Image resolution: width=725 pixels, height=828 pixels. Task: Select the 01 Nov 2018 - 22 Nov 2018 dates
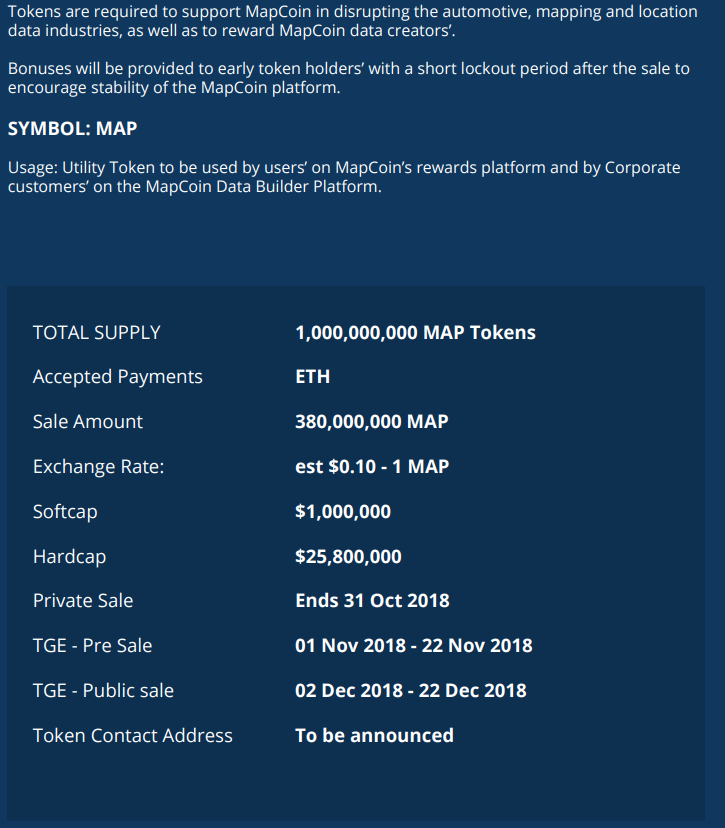pos(413,646)
